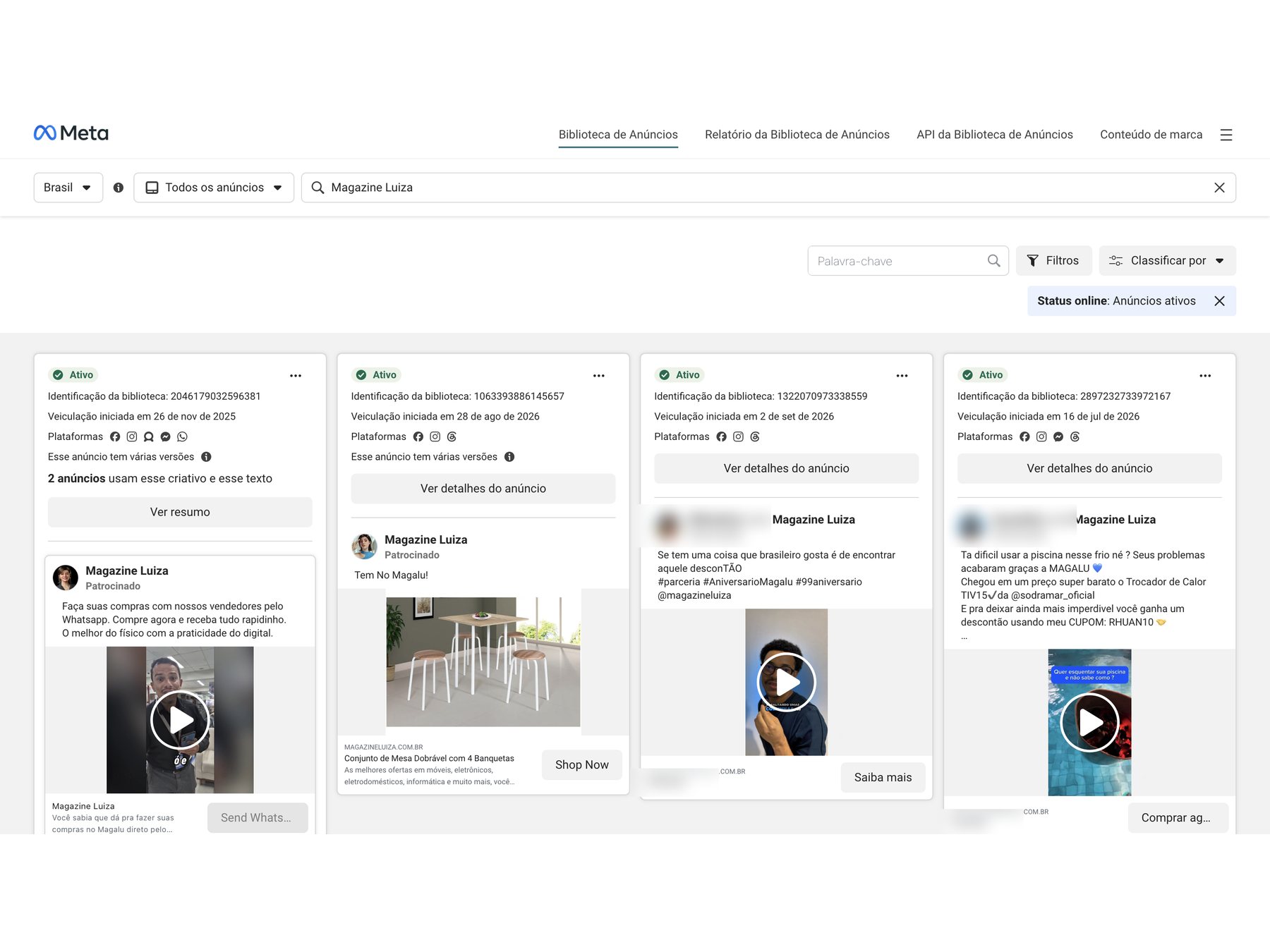
Task: Open the Brasil country dropdown
Action: click(68, 188)
